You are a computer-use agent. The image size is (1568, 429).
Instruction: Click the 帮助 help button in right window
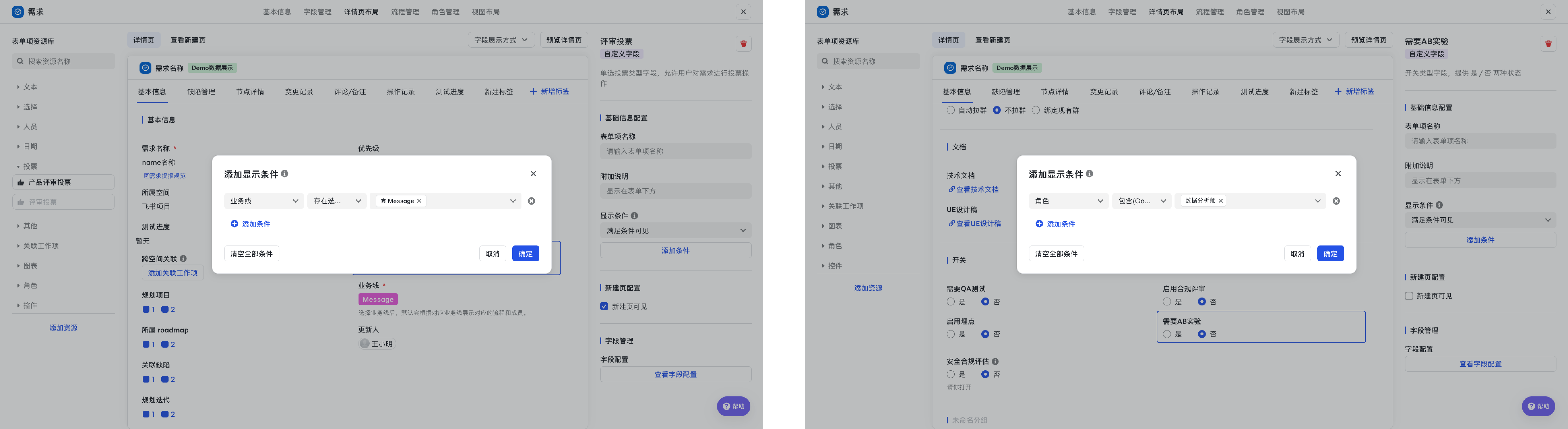point(1538,407)
